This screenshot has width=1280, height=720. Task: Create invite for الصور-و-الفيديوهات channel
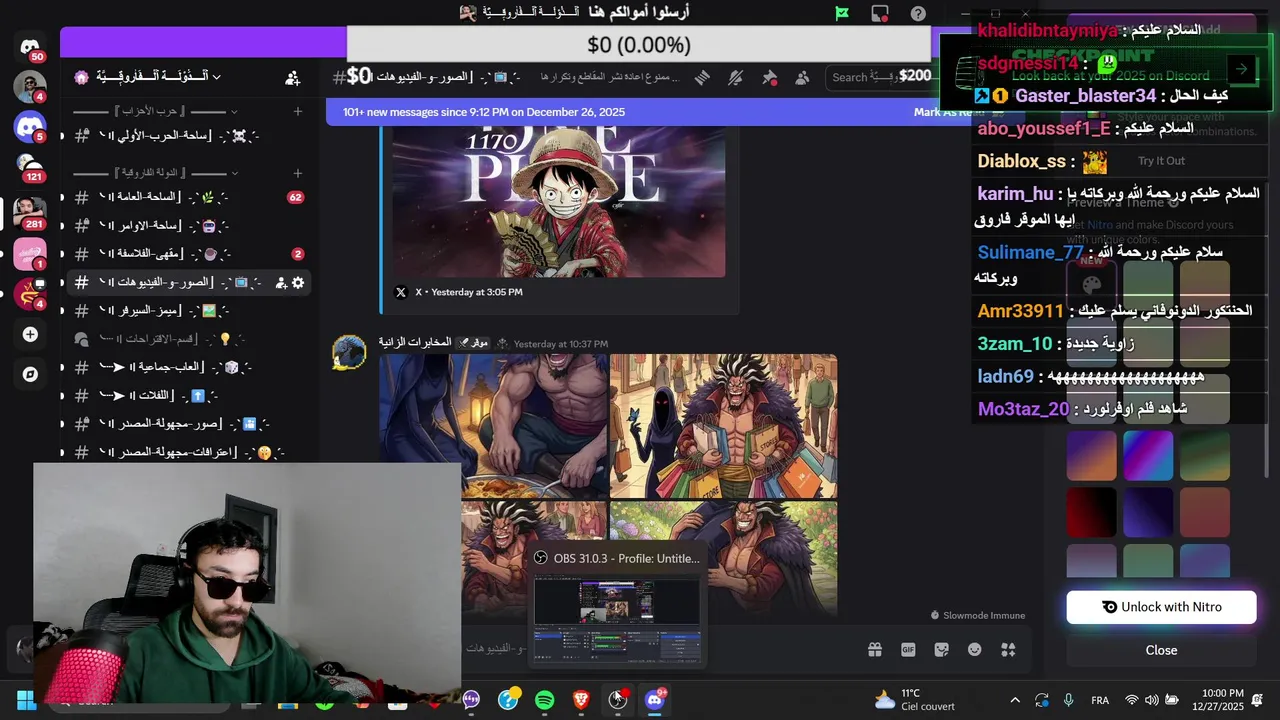point(281,283)
